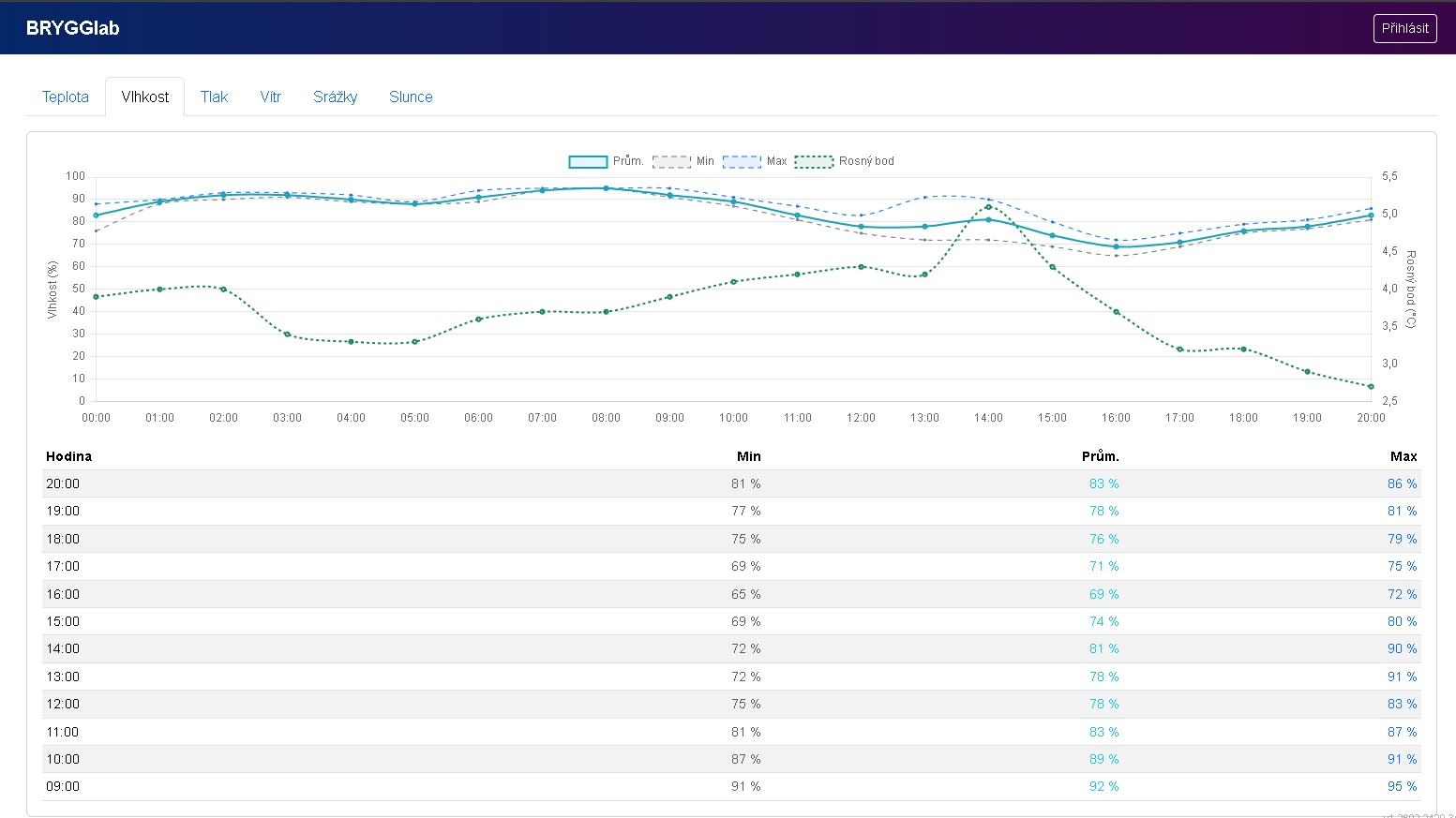Select the 12:00 row hour cell
This screenshot has height=818, width=1456.
click(x=63, y=704)
